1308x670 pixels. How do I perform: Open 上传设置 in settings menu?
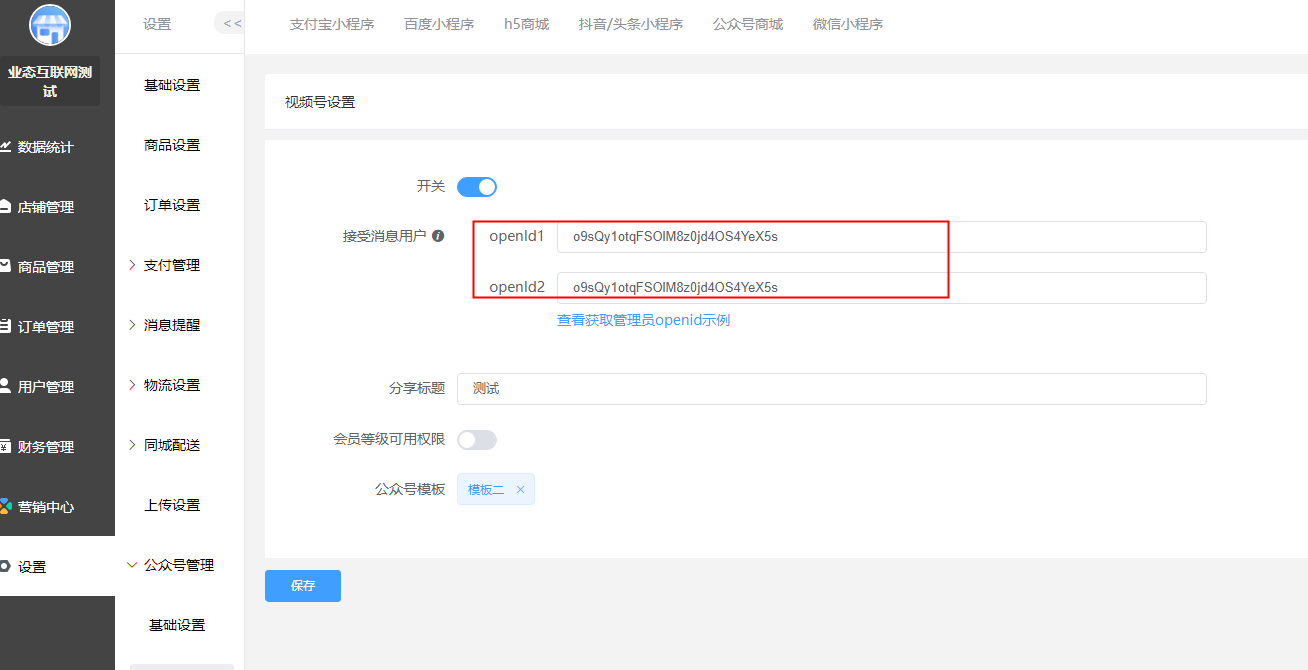pyautogui.click(x=172, y=505)
